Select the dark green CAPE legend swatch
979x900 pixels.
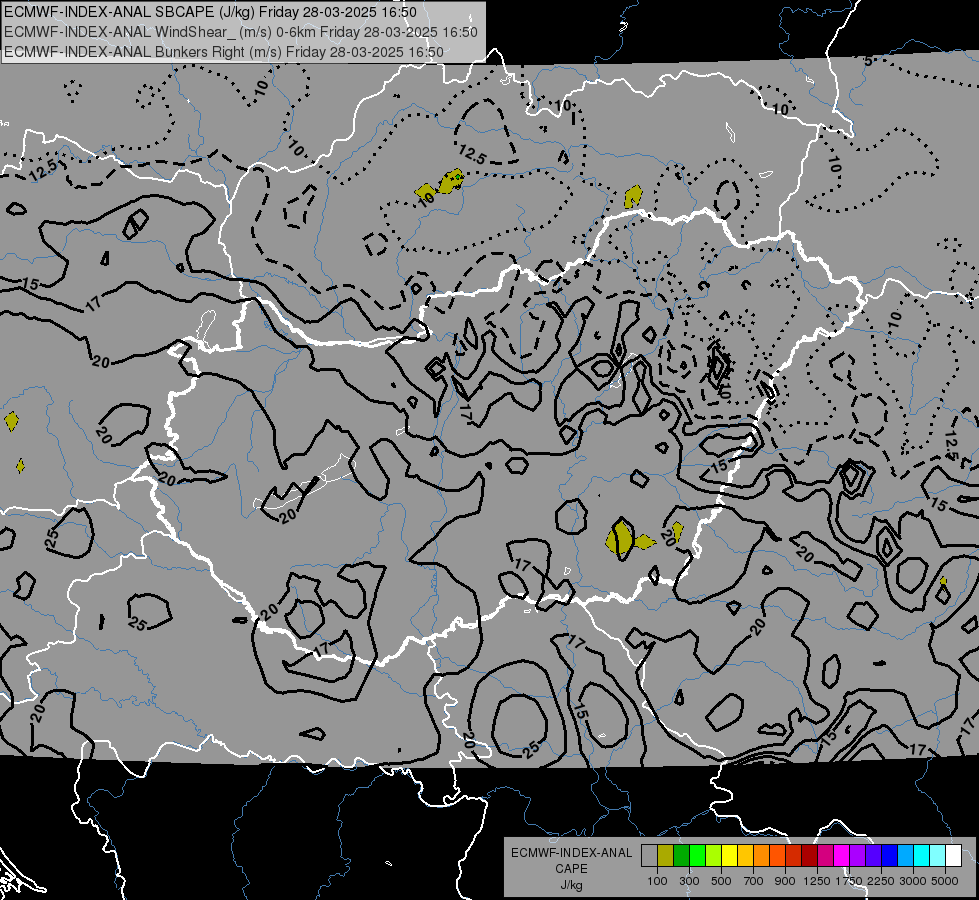tap(681, 855)
